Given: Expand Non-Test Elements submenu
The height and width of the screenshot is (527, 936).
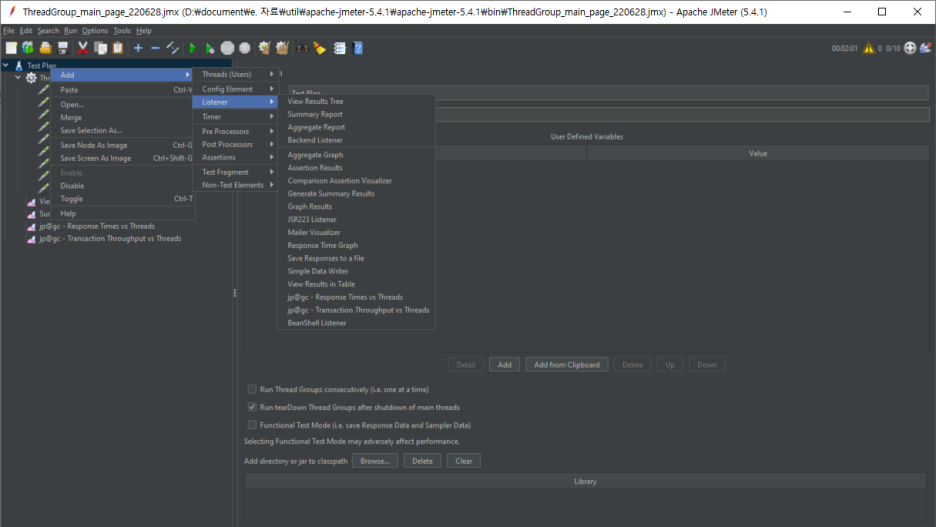Looking at the screenshot, I should click(x=235, y=185).
